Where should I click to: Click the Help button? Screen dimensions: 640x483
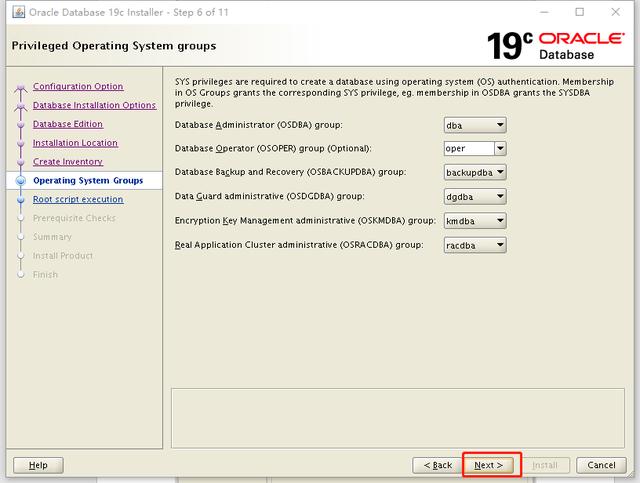click(x=38, y=465)
